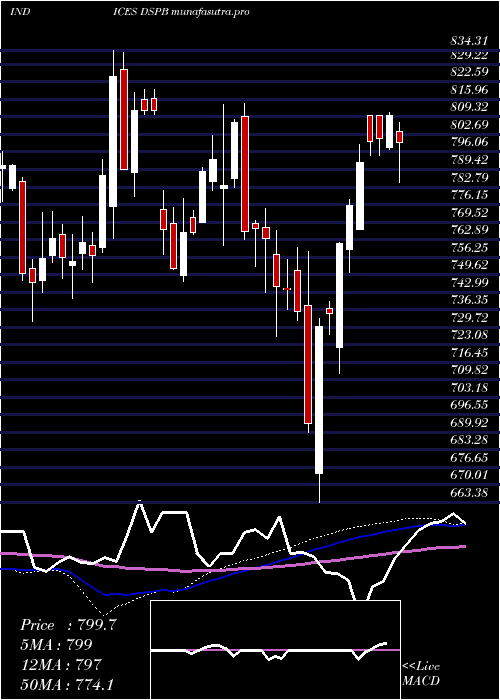Click the 736.35 price level label

(x=469, y=300)
